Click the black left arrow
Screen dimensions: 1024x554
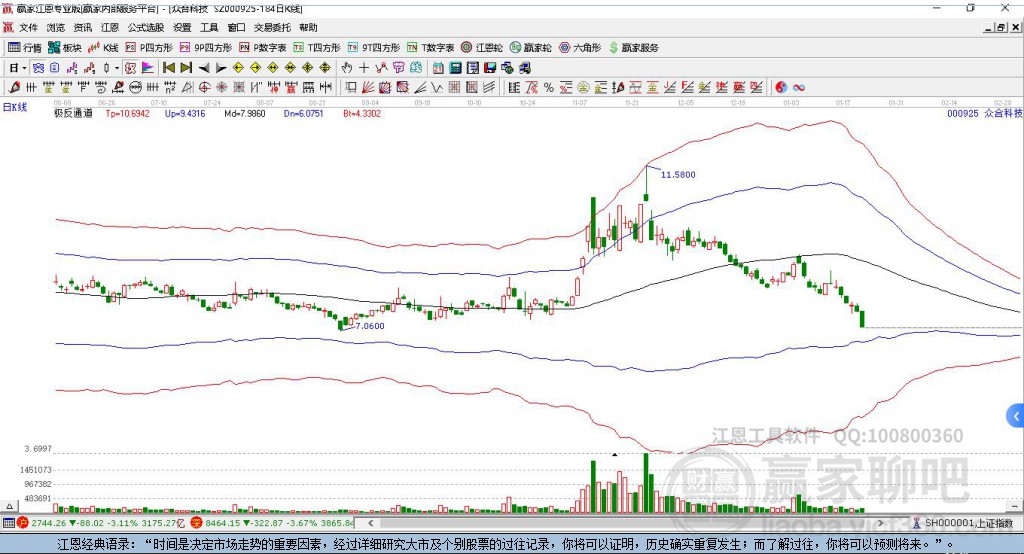click(204, 68)
